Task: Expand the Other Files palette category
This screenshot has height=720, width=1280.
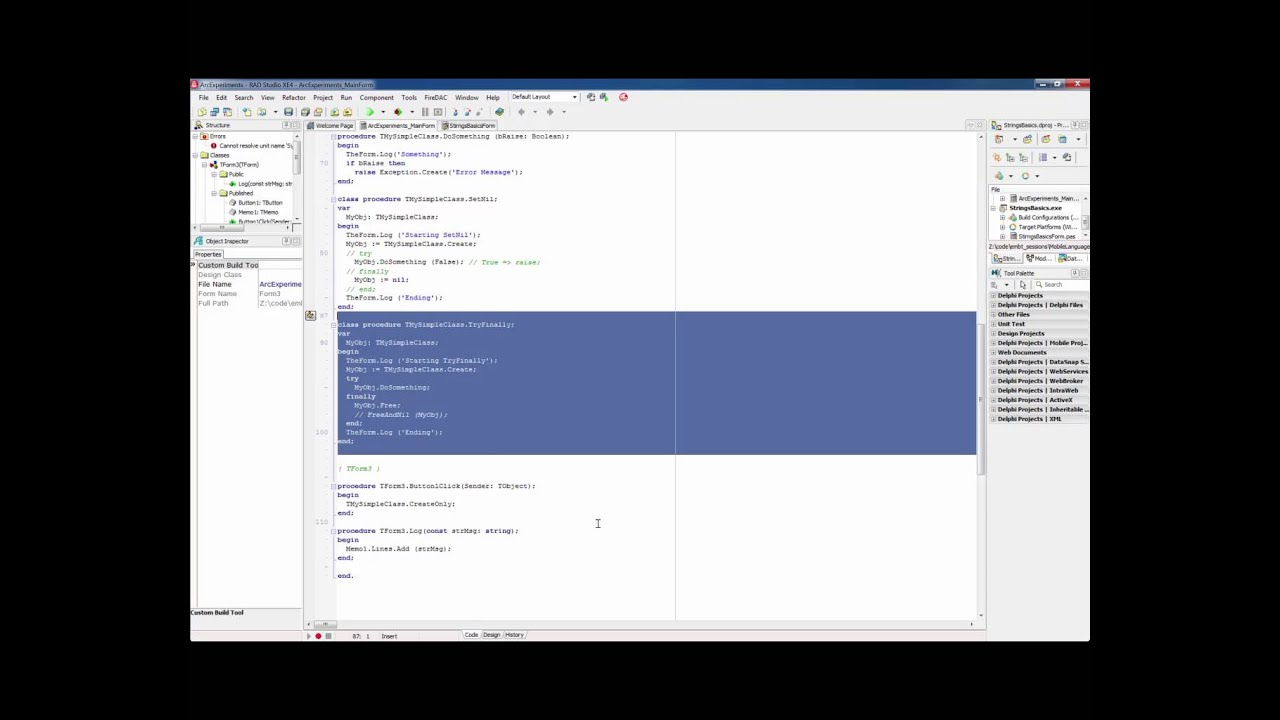Action: (x=993, y=314)
